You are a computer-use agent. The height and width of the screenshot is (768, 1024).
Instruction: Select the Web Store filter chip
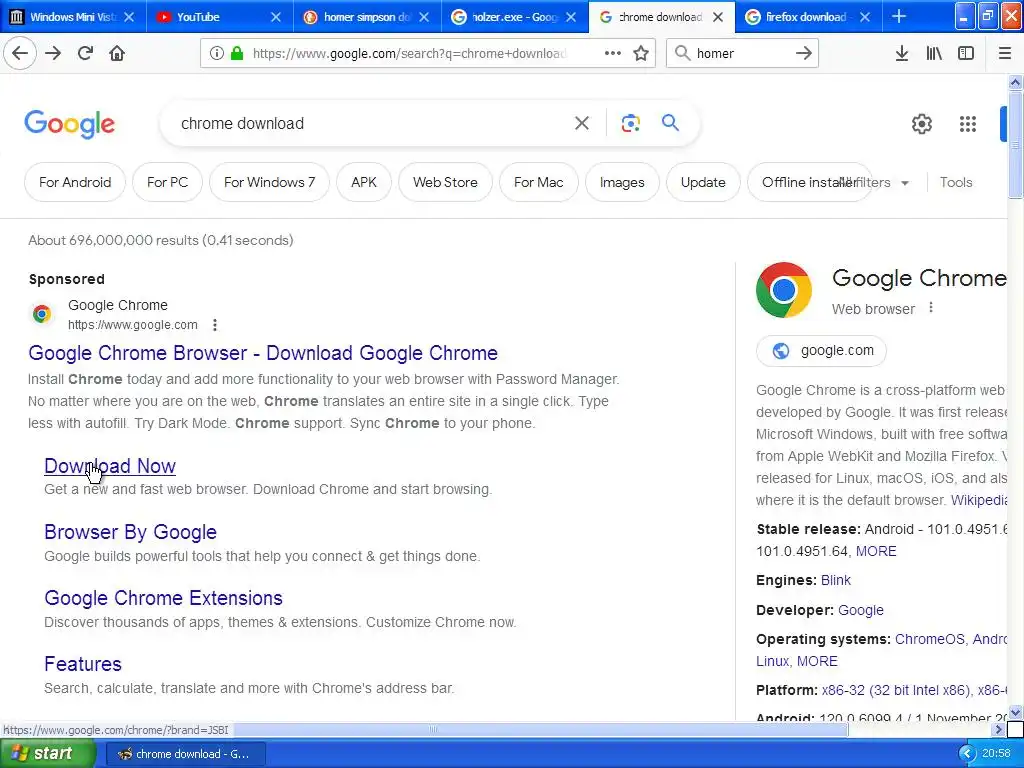pos(445,182)
